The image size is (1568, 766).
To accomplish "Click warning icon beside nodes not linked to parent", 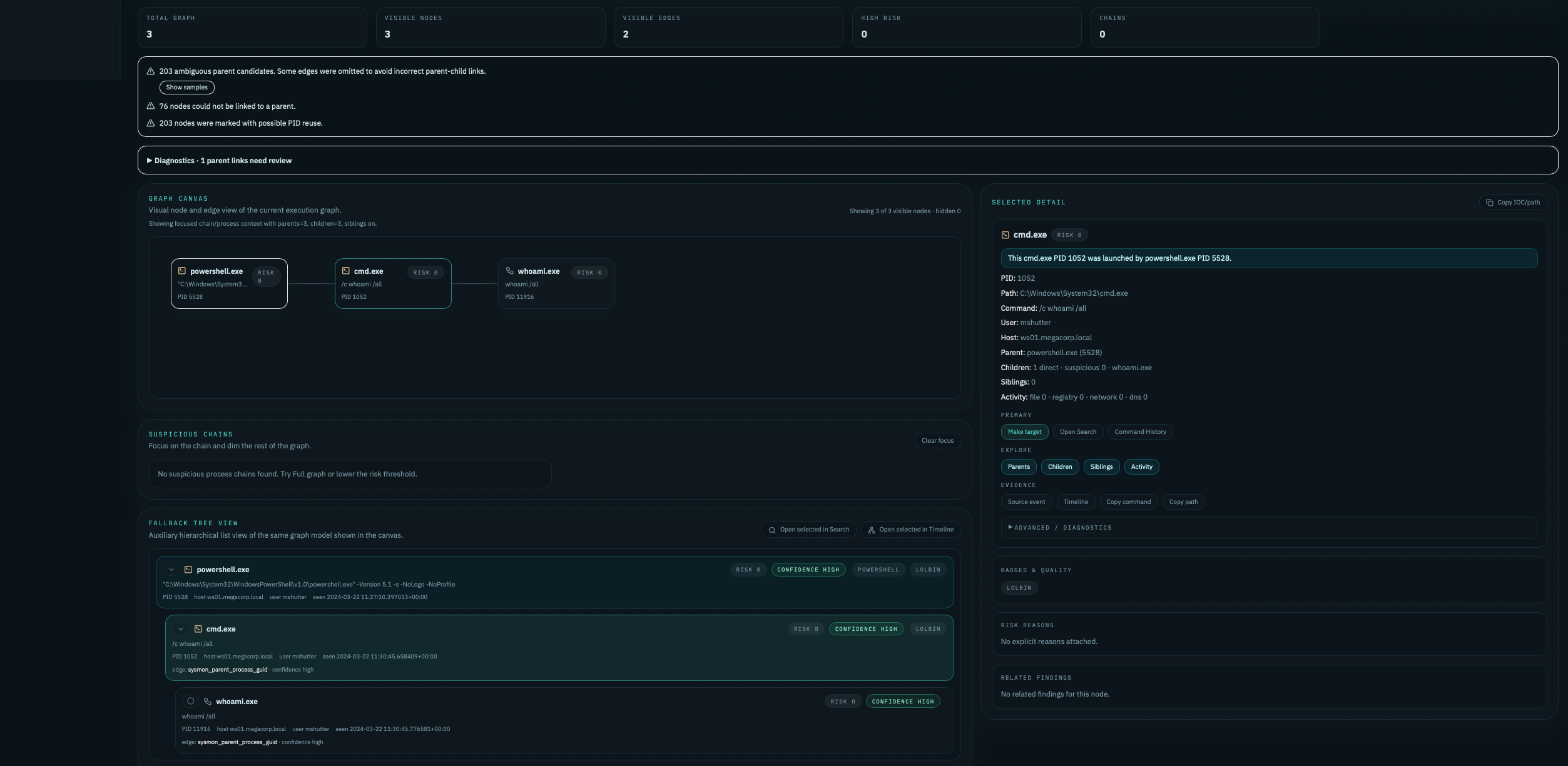I will (151, 106).
